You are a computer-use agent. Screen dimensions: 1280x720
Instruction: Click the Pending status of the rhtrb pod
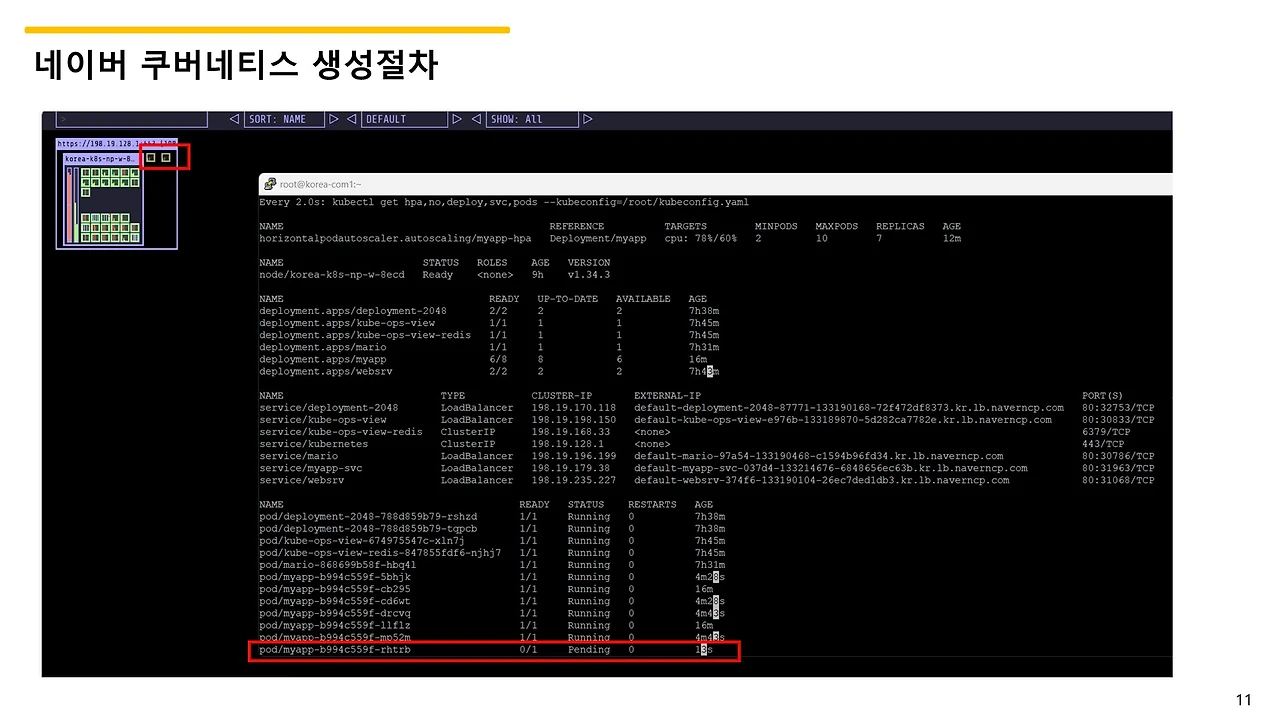(x=589, y=650)
